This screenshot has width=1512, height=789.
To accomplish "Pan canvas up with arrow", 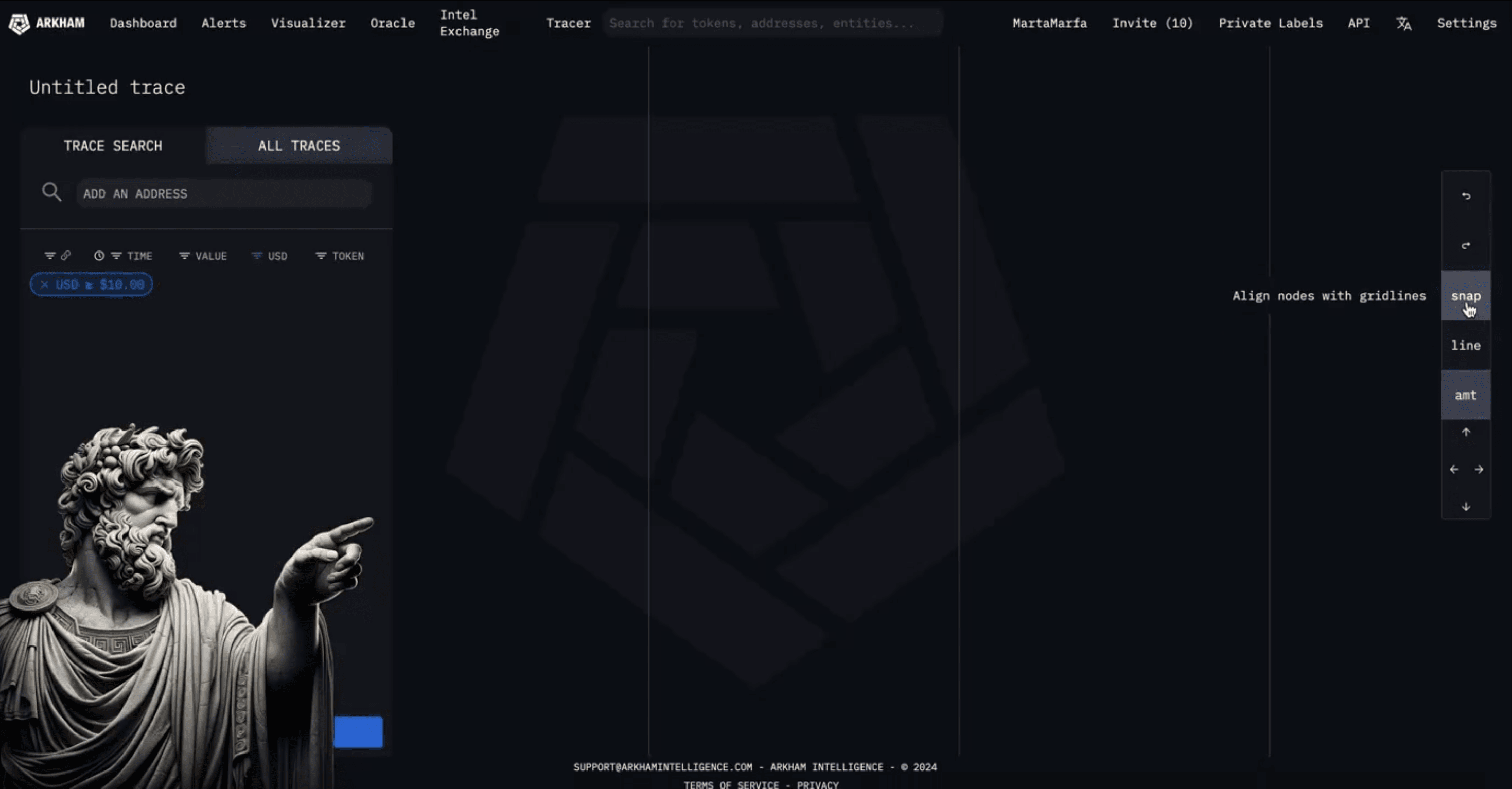I will [1466, 433].
